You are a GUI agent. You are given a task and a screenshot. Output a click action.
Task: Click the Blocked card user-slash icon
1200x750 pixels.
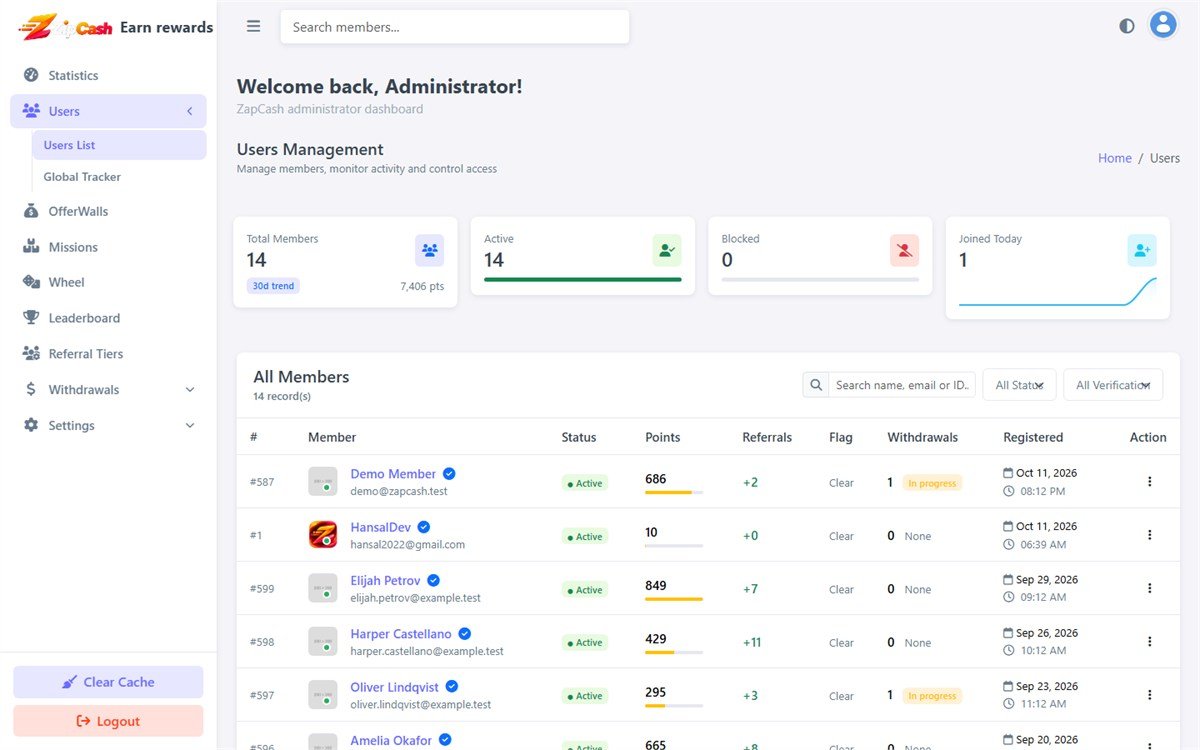coord(904,251)
